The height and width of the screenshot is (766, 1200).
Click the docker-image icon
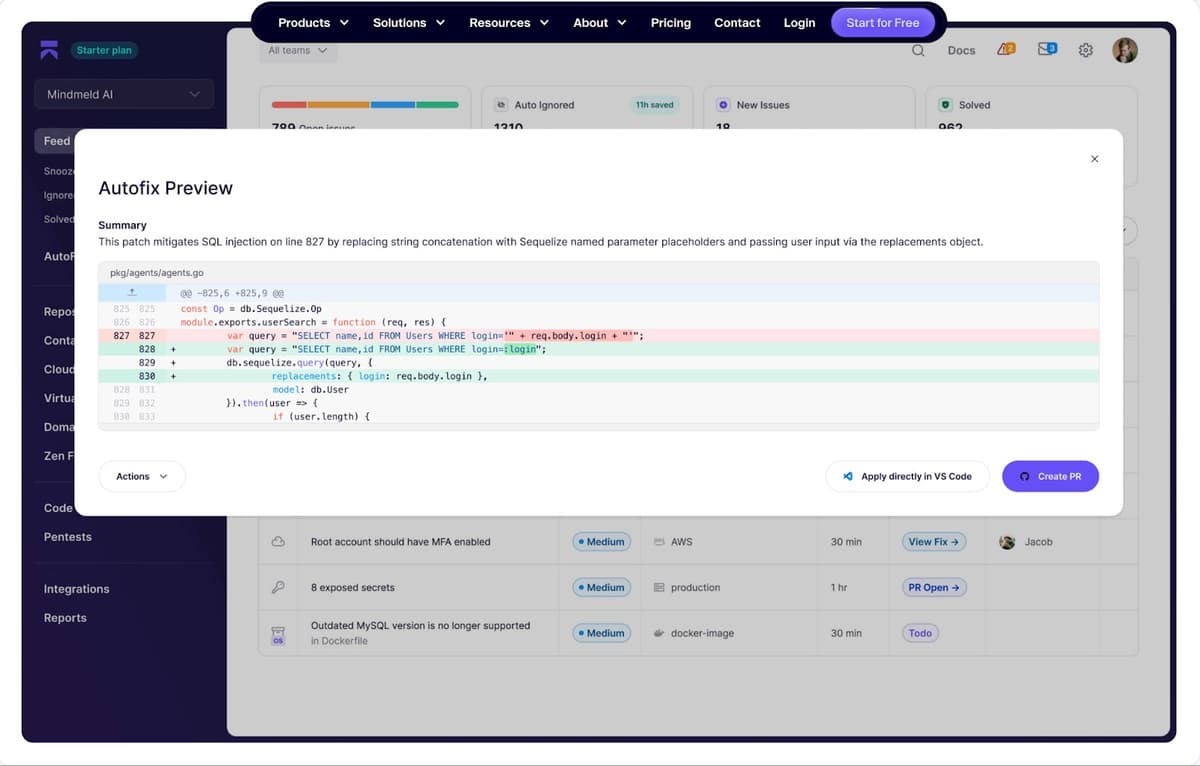659,633
